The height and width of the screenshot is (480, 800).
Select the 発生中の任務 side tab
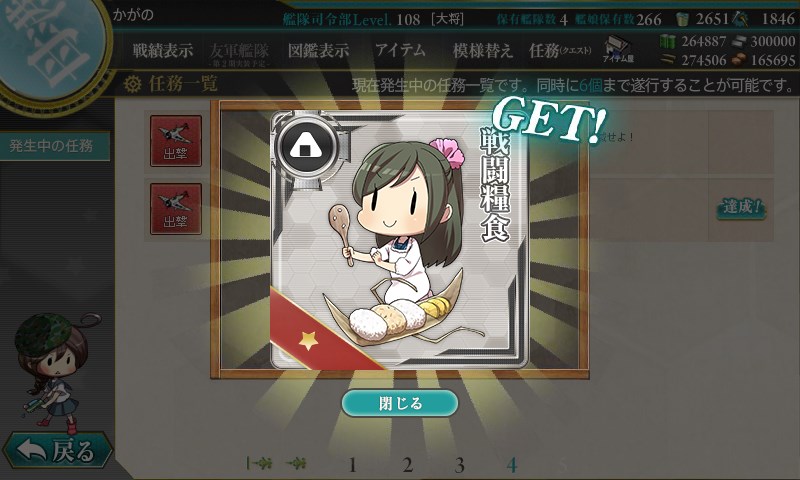(54, 146)
